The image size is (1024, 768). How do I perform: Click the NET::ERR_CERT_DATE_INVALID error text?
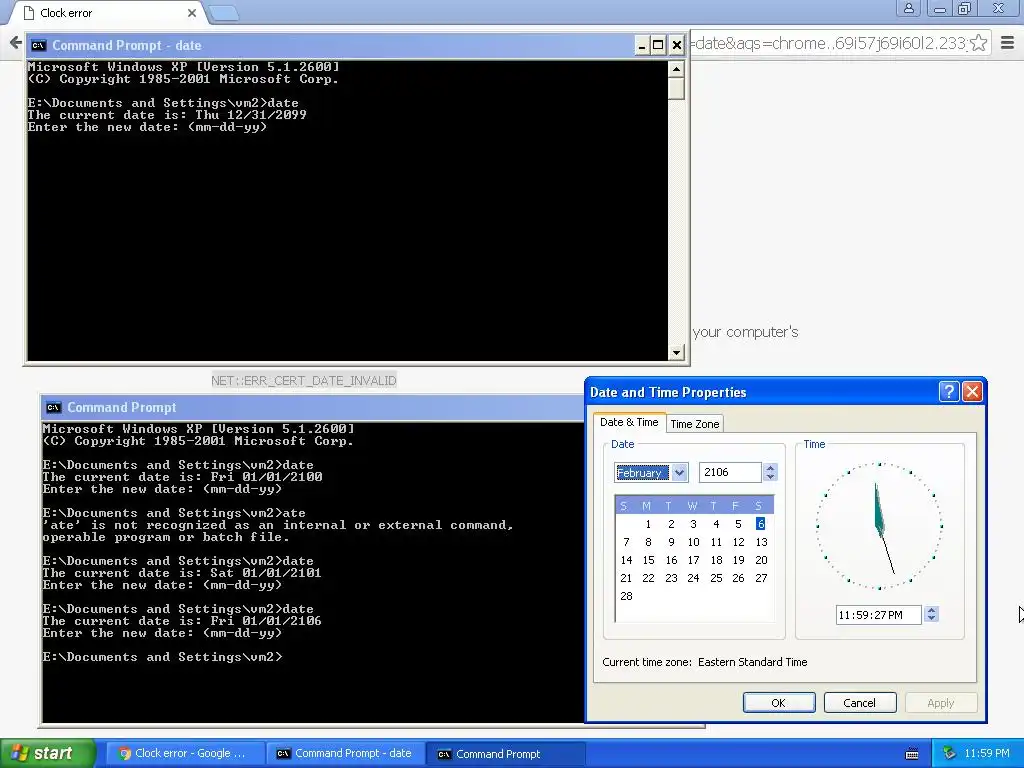[x=304, y=381]
